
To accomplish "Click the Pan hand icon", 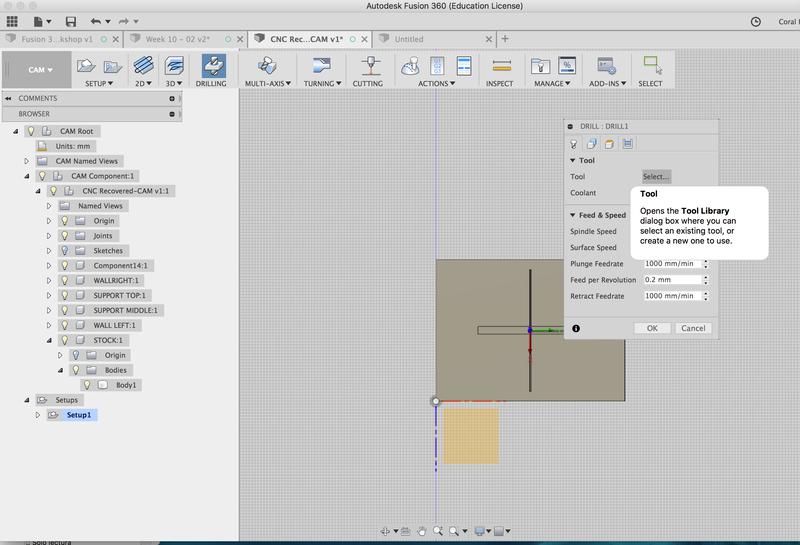I will click(421, 531).
